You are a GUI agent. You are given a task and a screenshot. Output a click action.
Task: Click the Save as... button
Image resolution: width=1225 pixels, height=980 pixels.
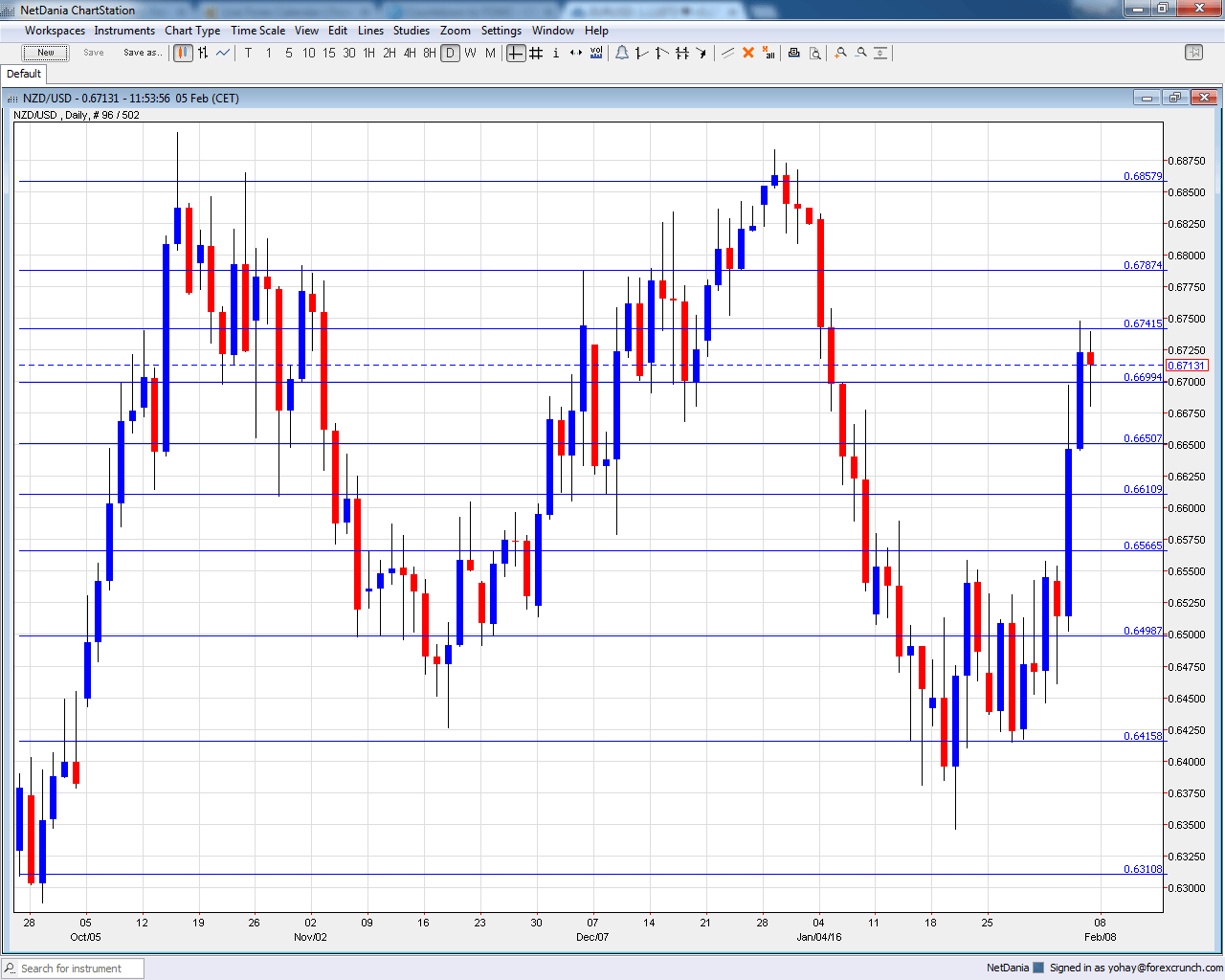click(x=143, y=53)
